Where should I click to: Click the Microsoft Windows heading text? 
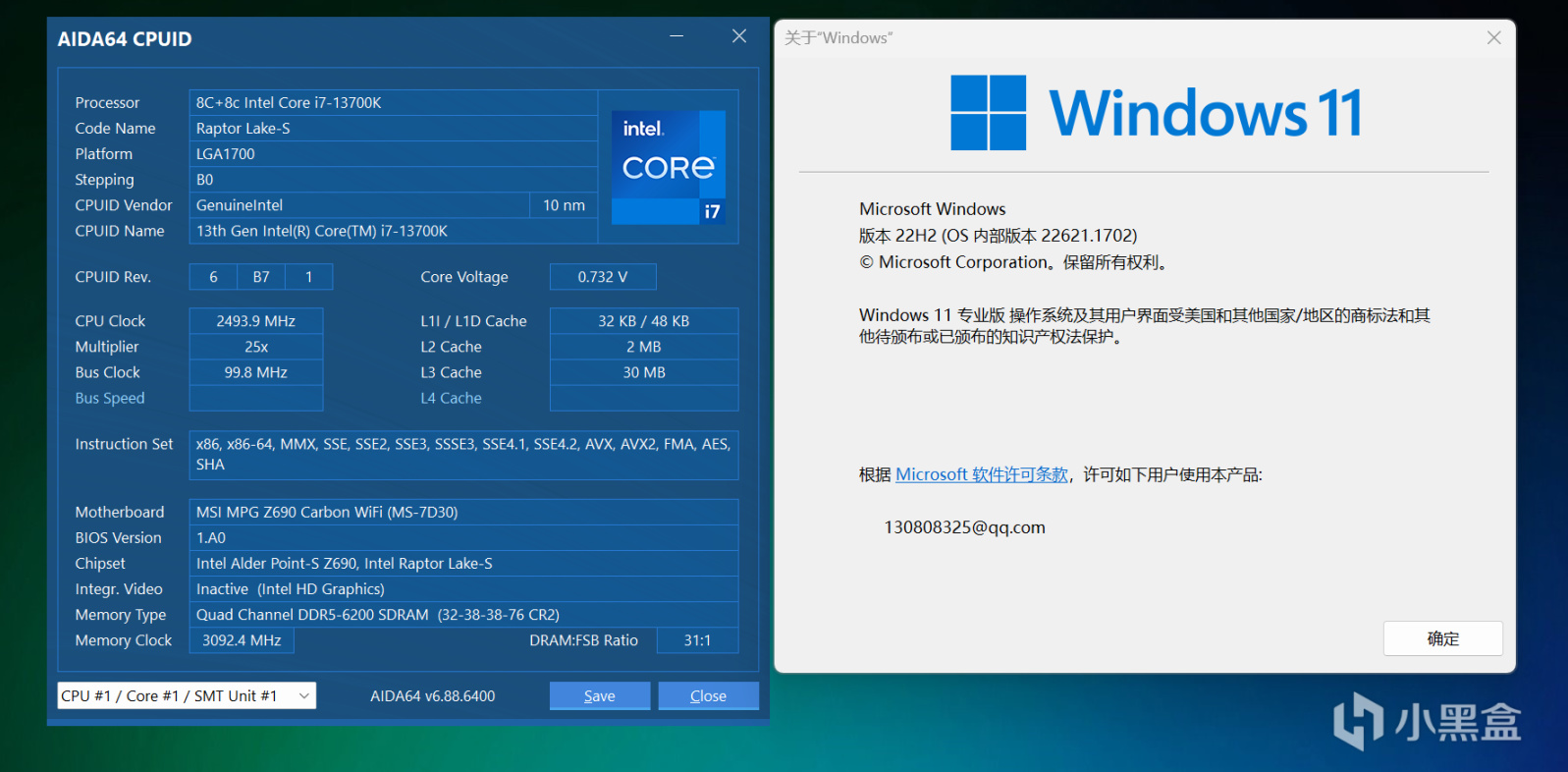click(x=933, y=209)
